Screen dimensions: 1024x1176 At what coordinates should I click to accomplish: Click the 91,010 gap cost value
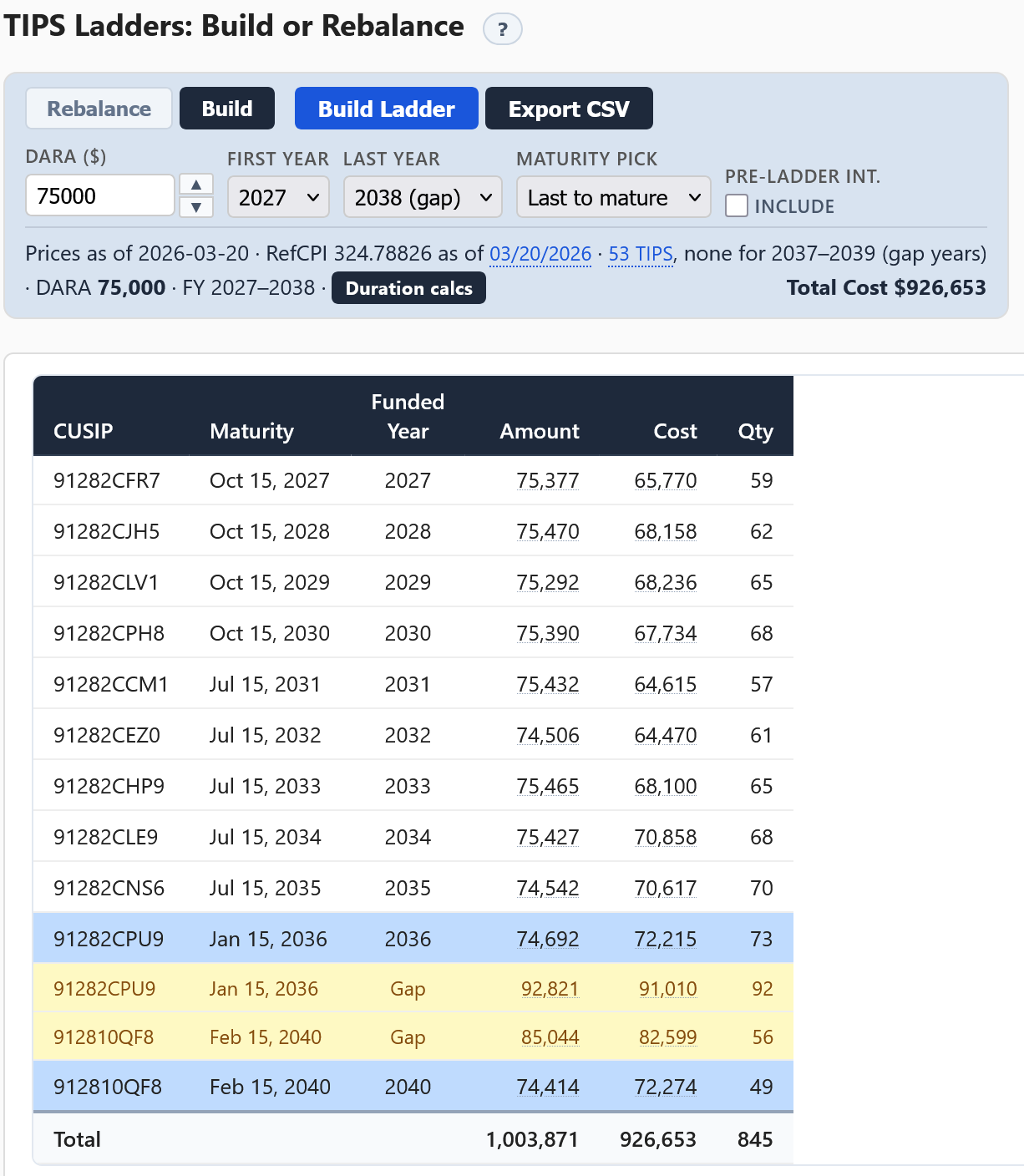(668, 989)
